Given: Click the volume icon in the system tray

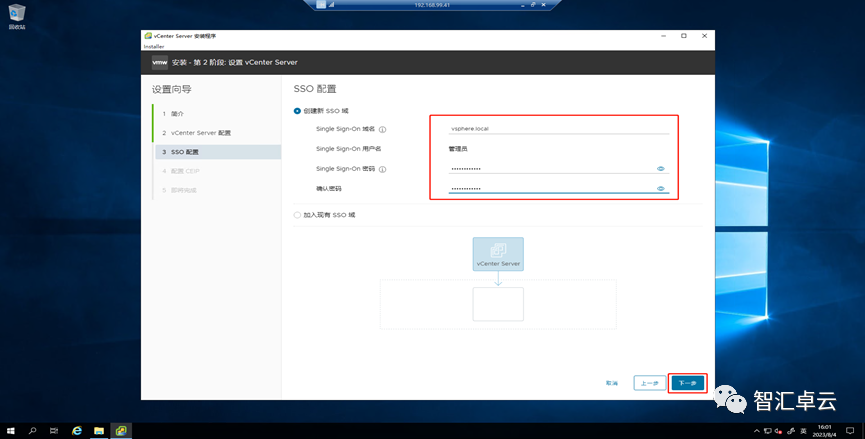Looking at the screenshot, I should click(x=778, y=431).
